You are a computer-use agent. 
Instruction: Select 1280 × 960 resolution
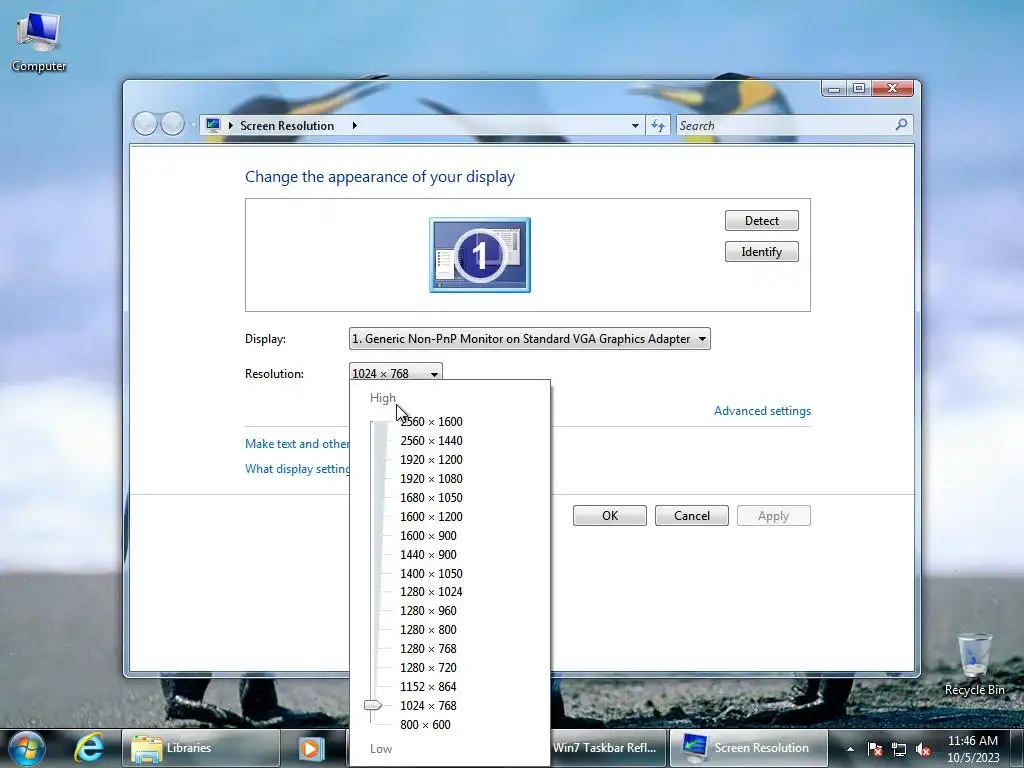[x=428, y=611]
